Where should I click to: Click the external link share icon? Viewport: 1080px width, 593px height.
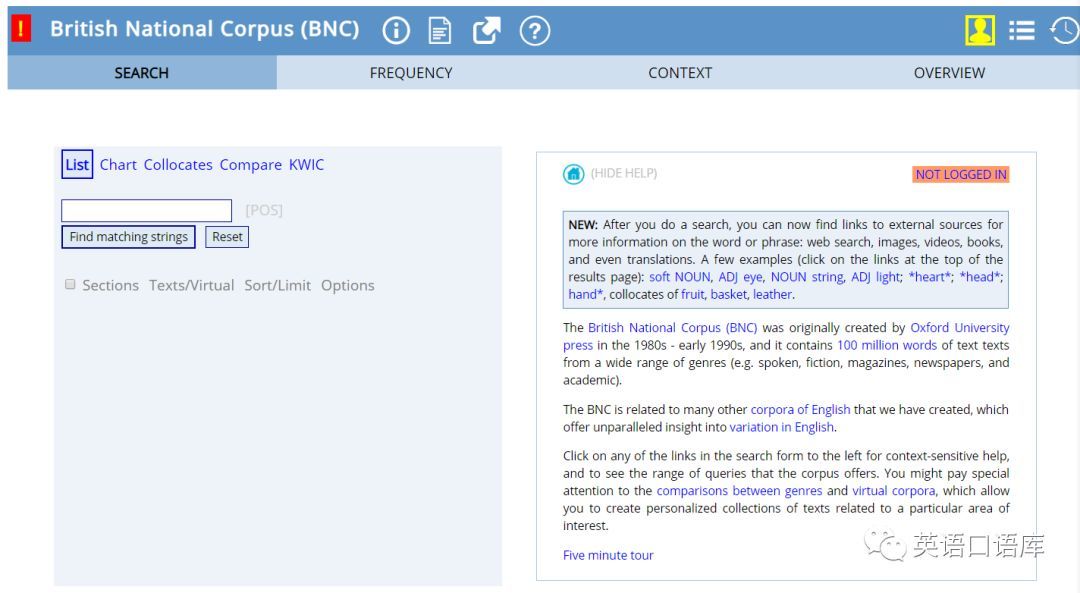486,30
